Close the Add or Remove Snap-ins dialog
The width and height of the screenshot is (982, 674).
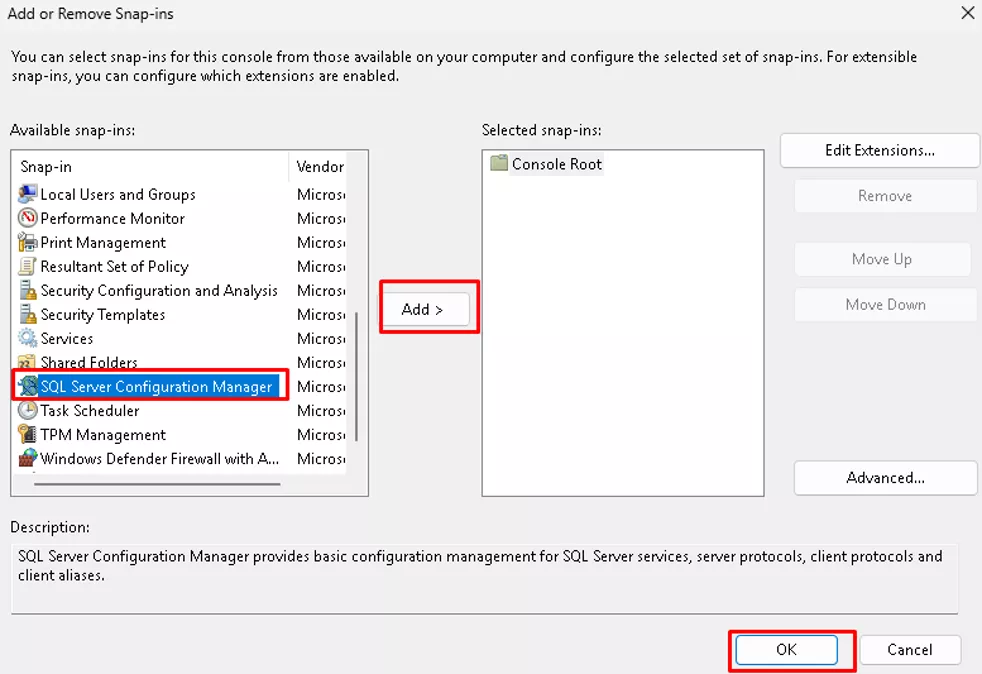tap(968, 13)
